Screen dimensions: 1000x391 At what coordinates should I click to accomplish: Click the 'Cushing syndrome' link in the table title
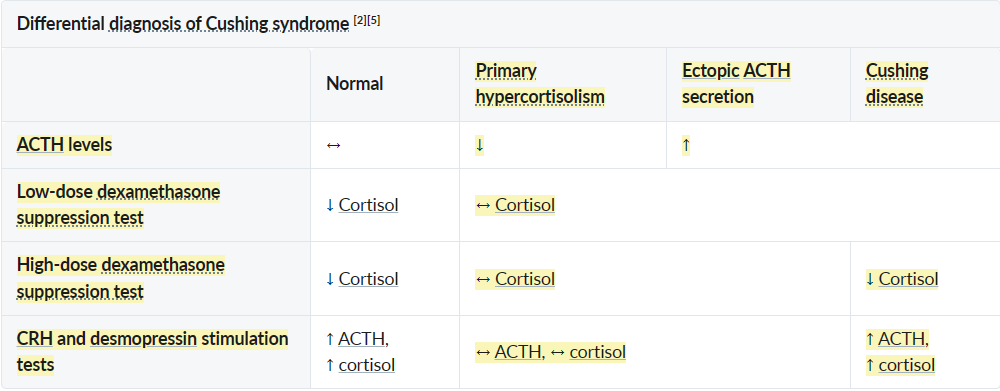coord(277,24)
